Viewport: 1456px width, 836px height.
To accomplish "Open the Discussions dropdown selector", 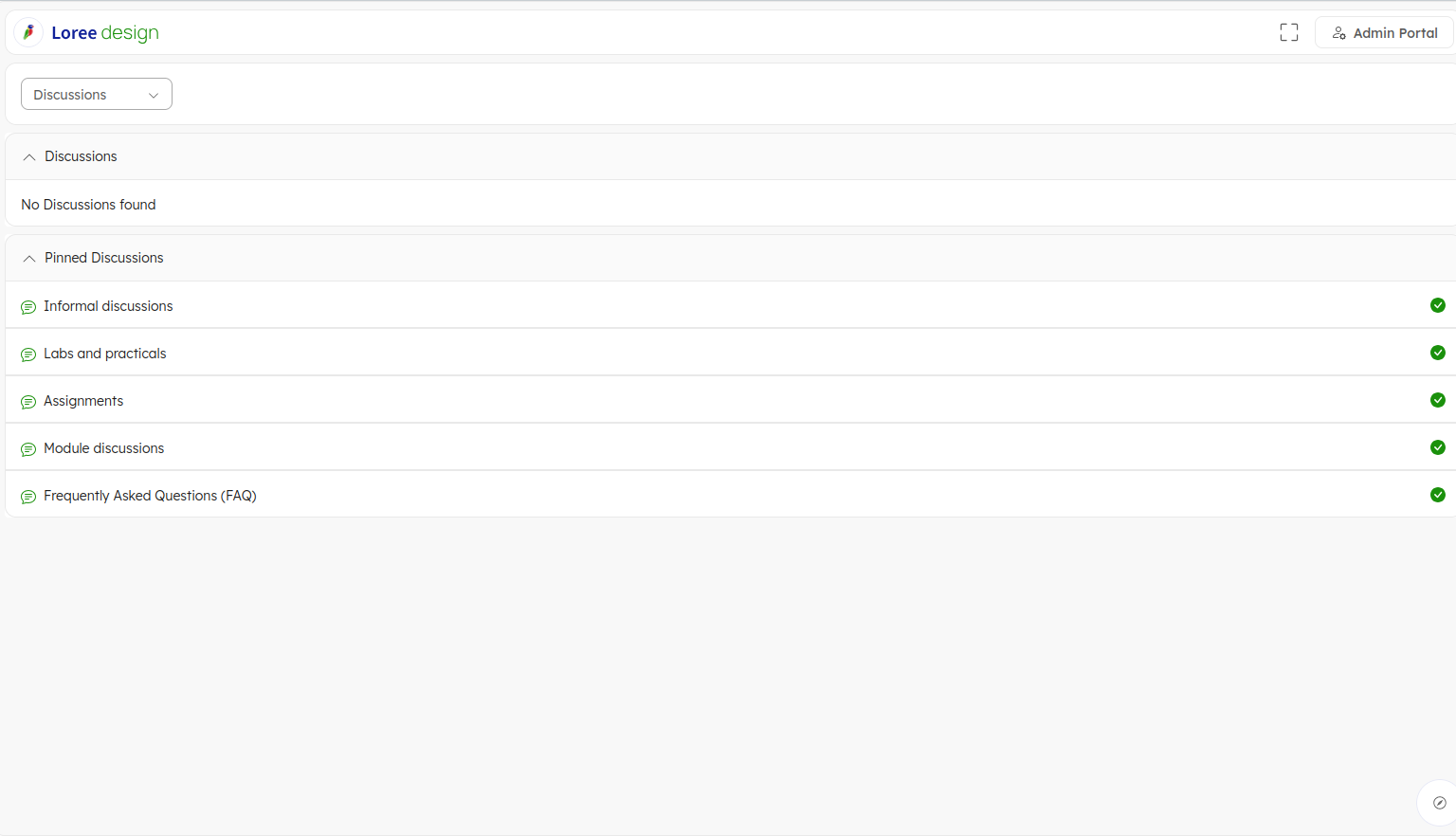I will click(96, 94).
